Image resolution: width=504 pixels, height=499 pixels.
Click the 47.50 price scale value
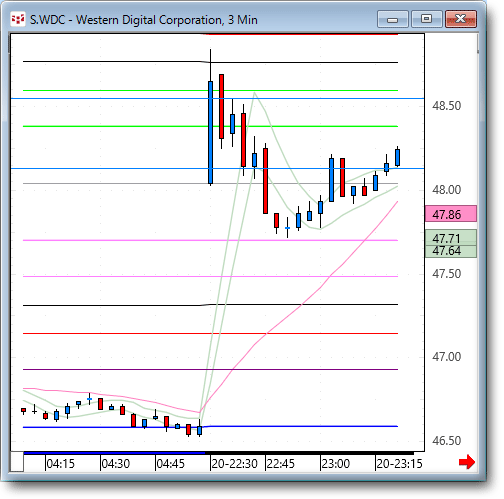[447, 274]
